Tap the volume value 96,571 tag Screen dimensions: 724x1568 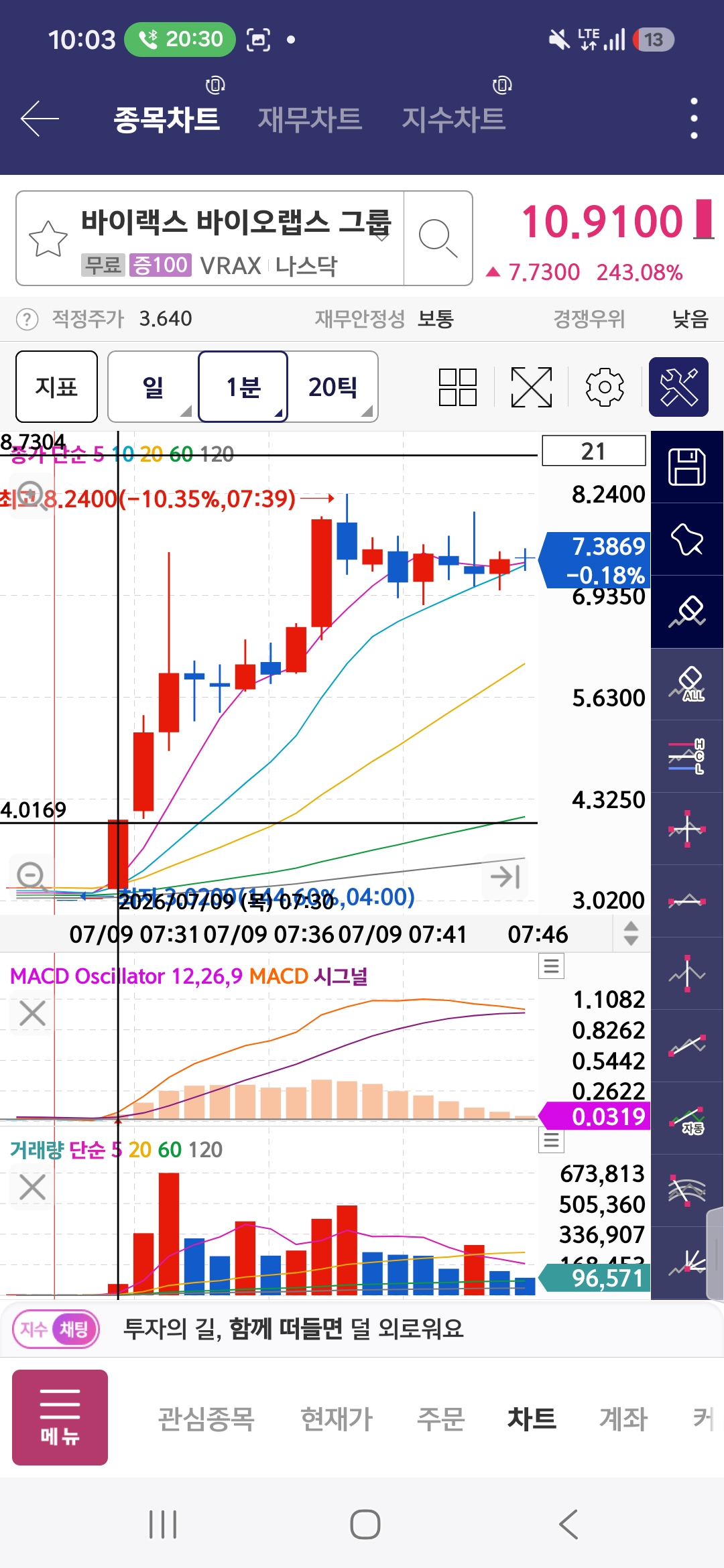595,1278
